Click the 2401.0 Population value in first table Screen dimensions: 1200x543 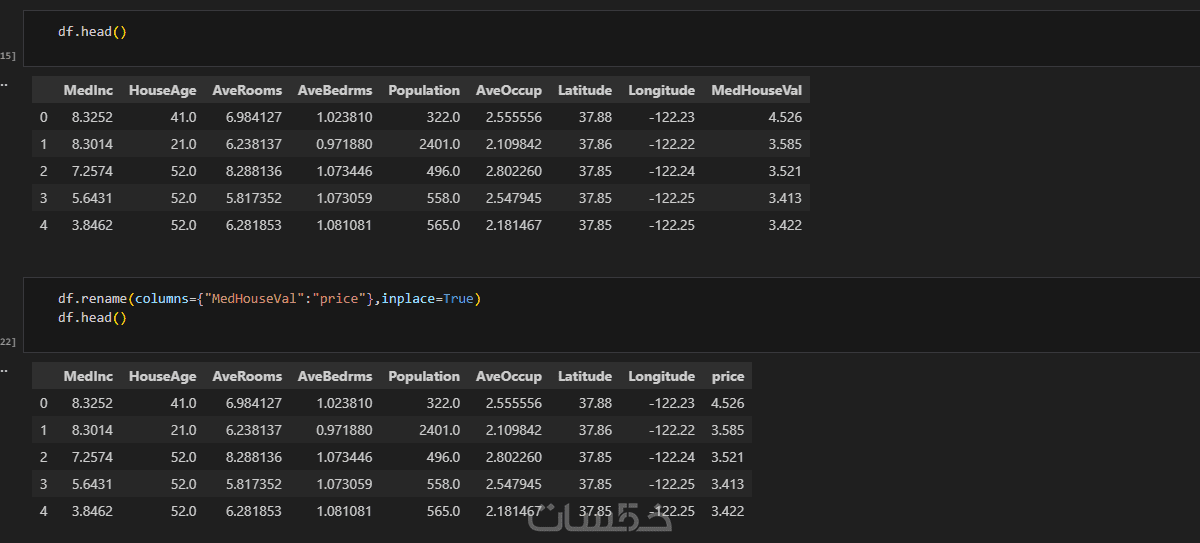437,144
